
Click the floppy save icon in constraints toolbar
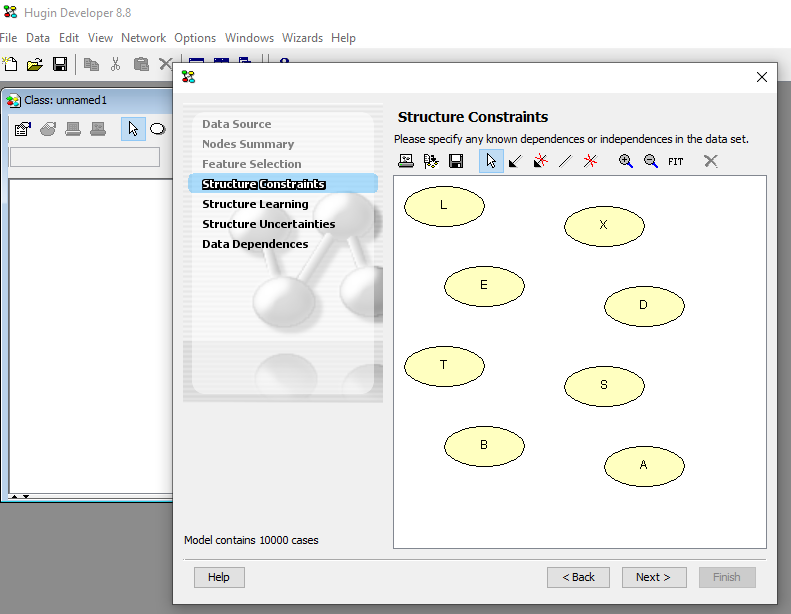coord(456,161)
